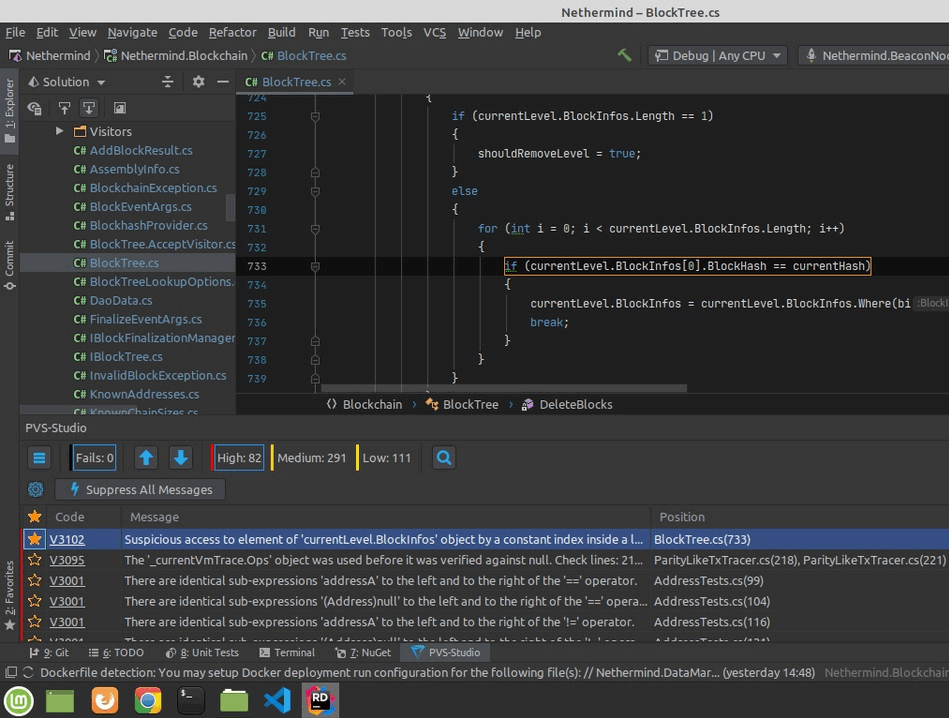Toggle High: 82 severity filter
This screenshot has width=949, height=718.
coord(238,458)
